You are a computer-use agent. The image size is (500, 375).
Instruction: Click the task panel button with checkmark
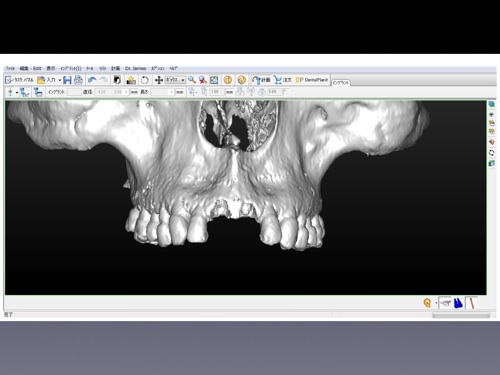tap(19, 80)
